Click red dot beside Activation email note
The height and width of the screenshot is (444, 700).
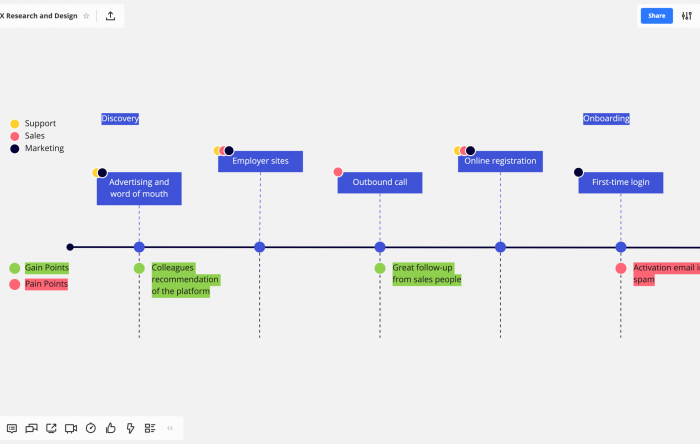(621, 268)
